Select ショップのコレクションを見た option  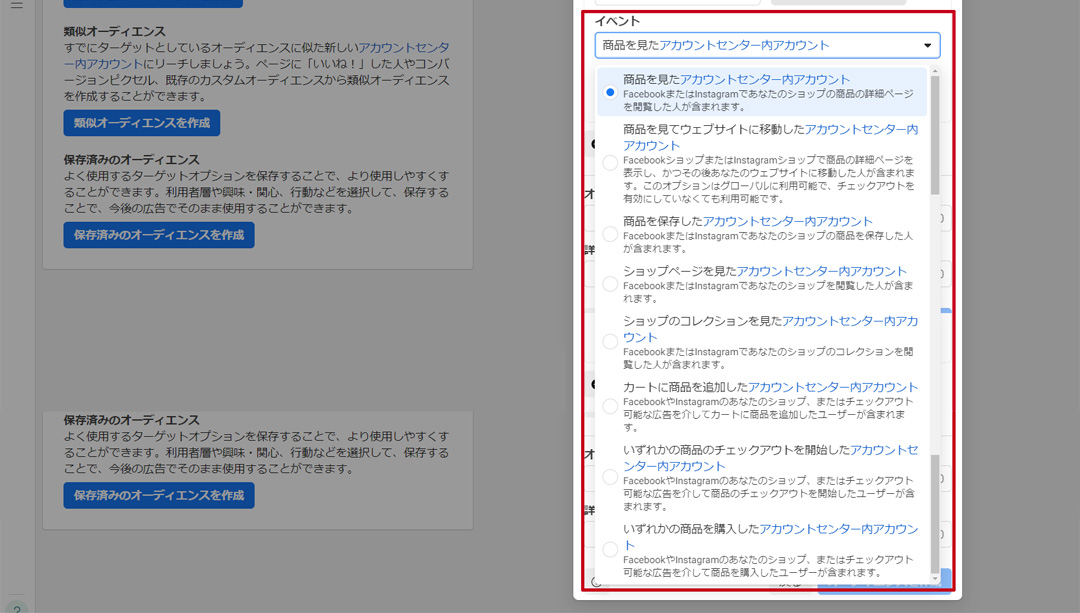[x=610, y=342]
